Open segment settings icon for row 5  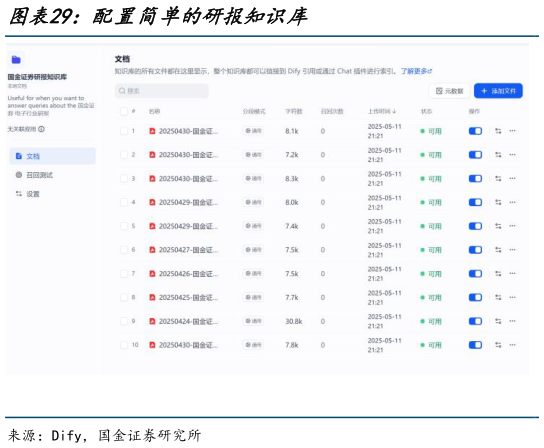coord(498,226)
